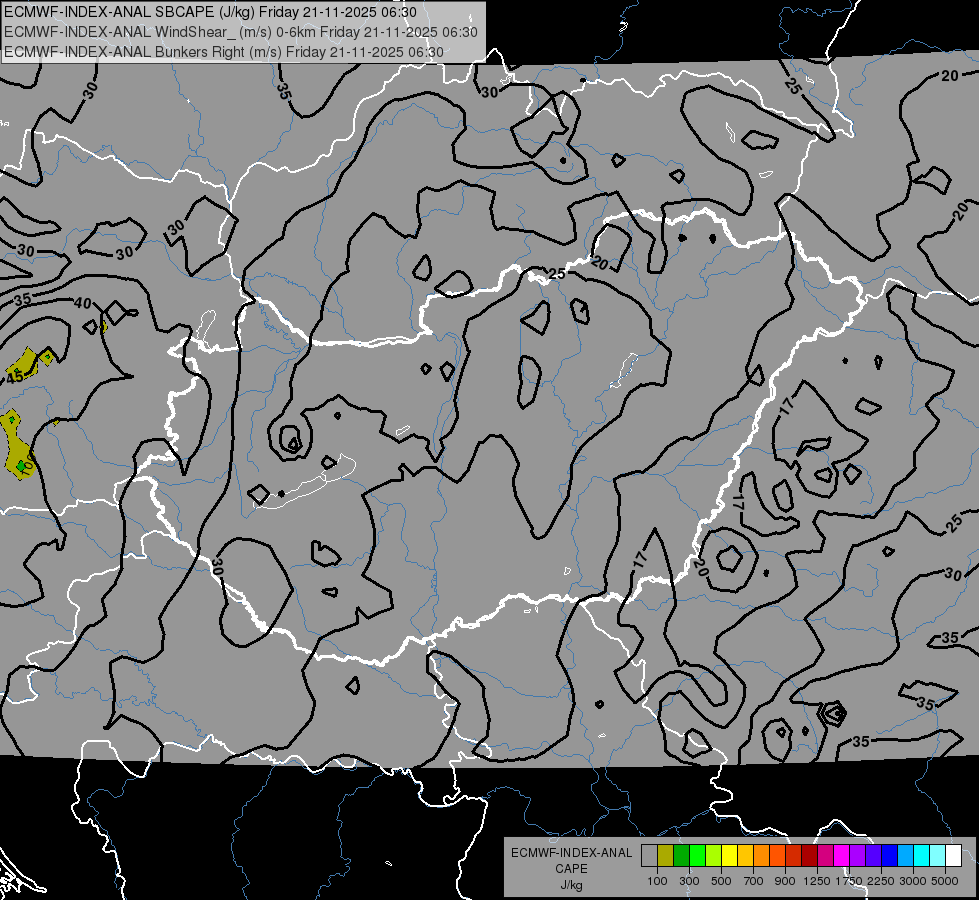Viewport: 979px width, 900px height.
Task: Click the 45 contour label near green patch
Action: coord(15,377)
